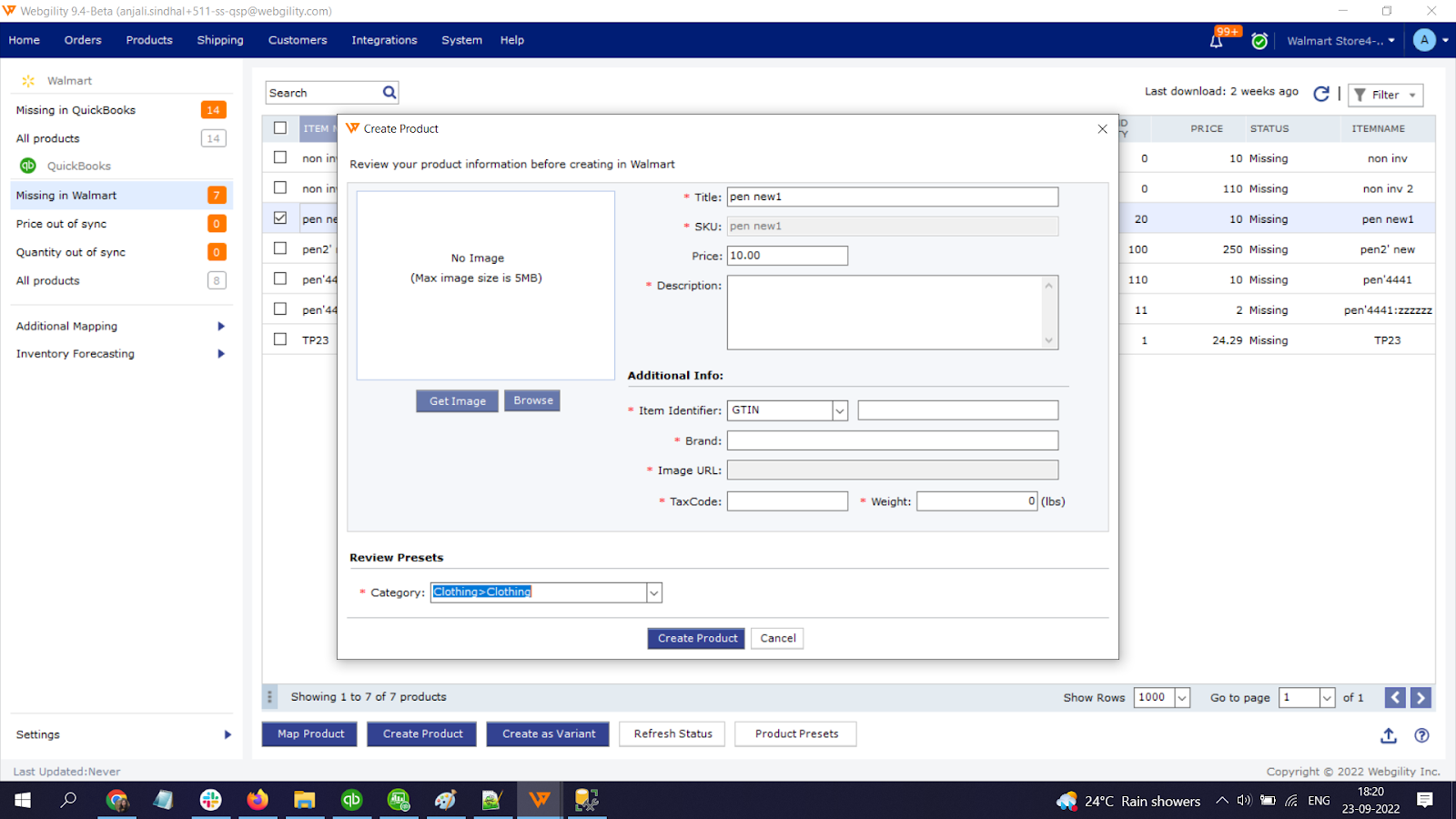Click the Product Presets button

coord(796,733)
